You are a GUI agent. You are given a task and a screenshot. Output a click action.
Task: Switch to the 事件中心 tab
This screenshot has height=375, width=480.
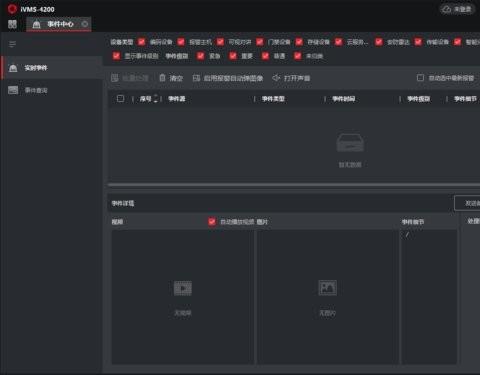tap(59, 24)
